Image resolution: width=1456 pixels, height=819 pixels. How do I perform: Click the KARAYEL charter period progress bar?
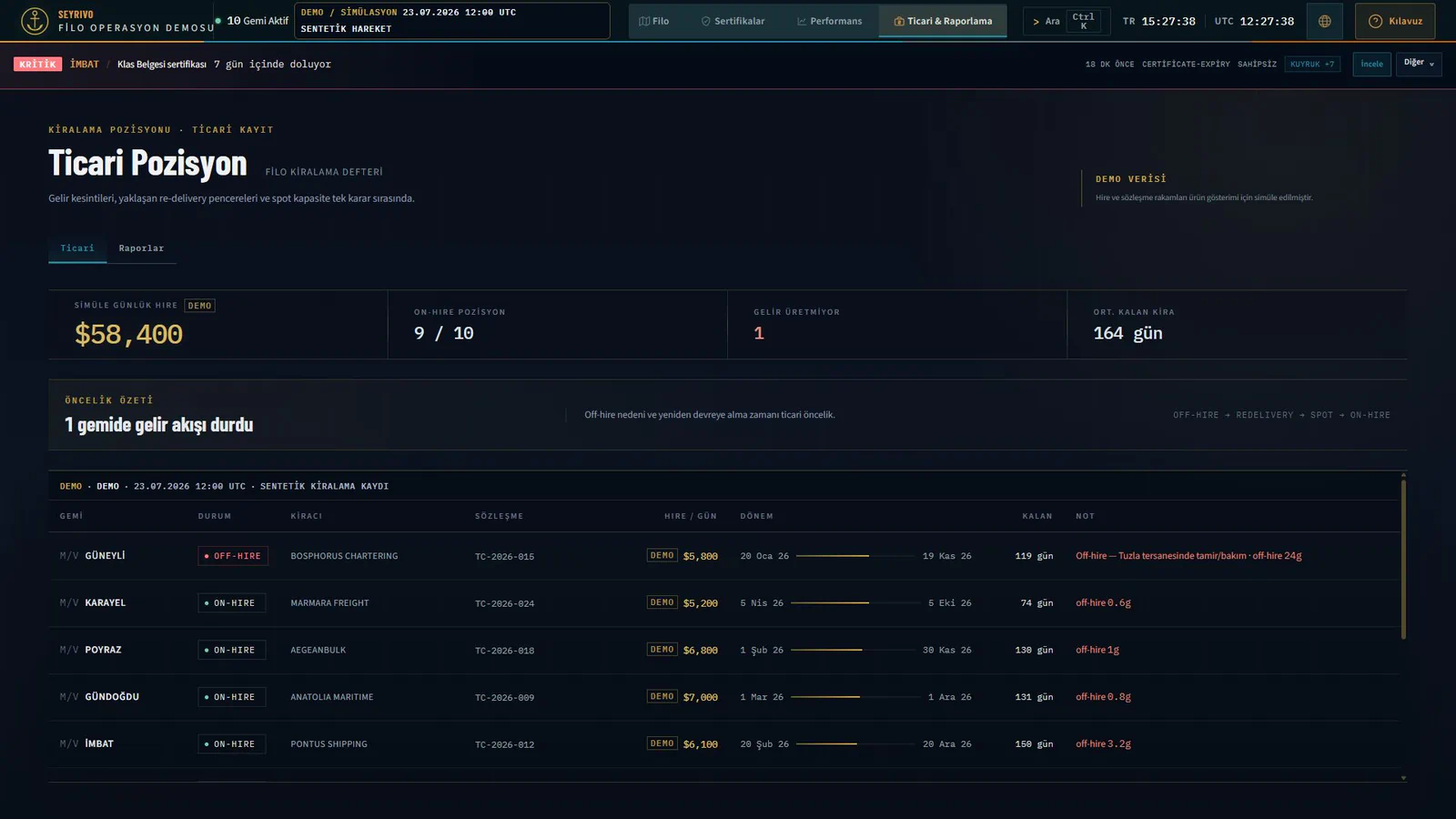click(855, 602)
